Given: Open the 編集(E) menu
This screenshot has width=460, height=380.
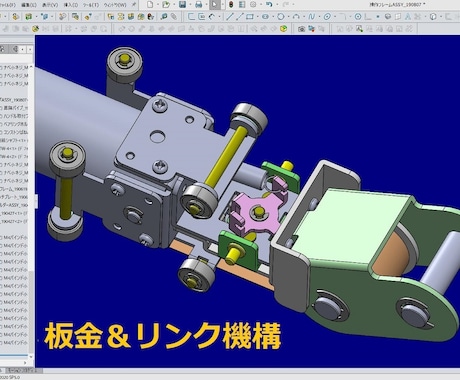Looking at the screenshot, I should click(x=28, y=5).
